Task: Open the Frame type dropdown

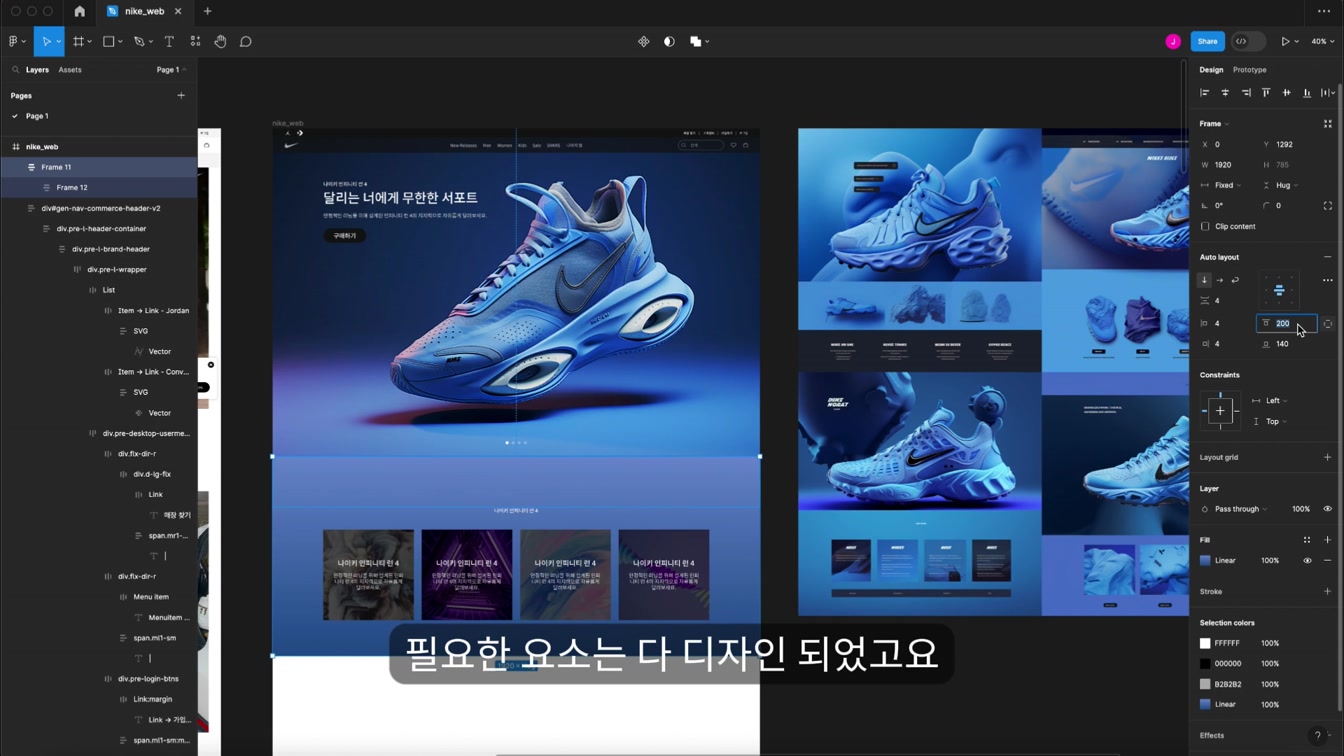Action: [1214, 124]
